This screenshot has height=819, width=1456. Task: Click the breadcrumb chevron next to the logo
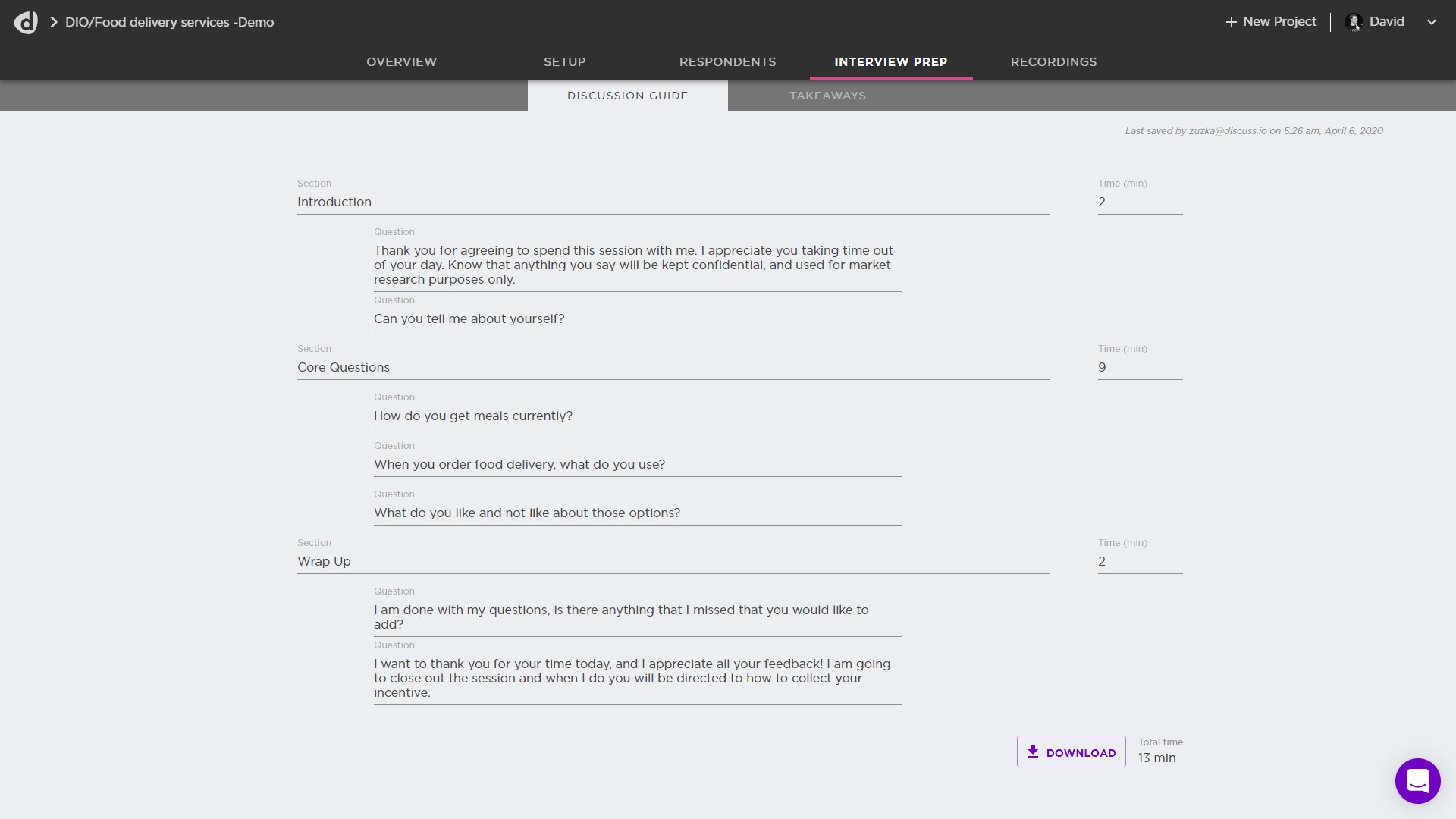53,22
